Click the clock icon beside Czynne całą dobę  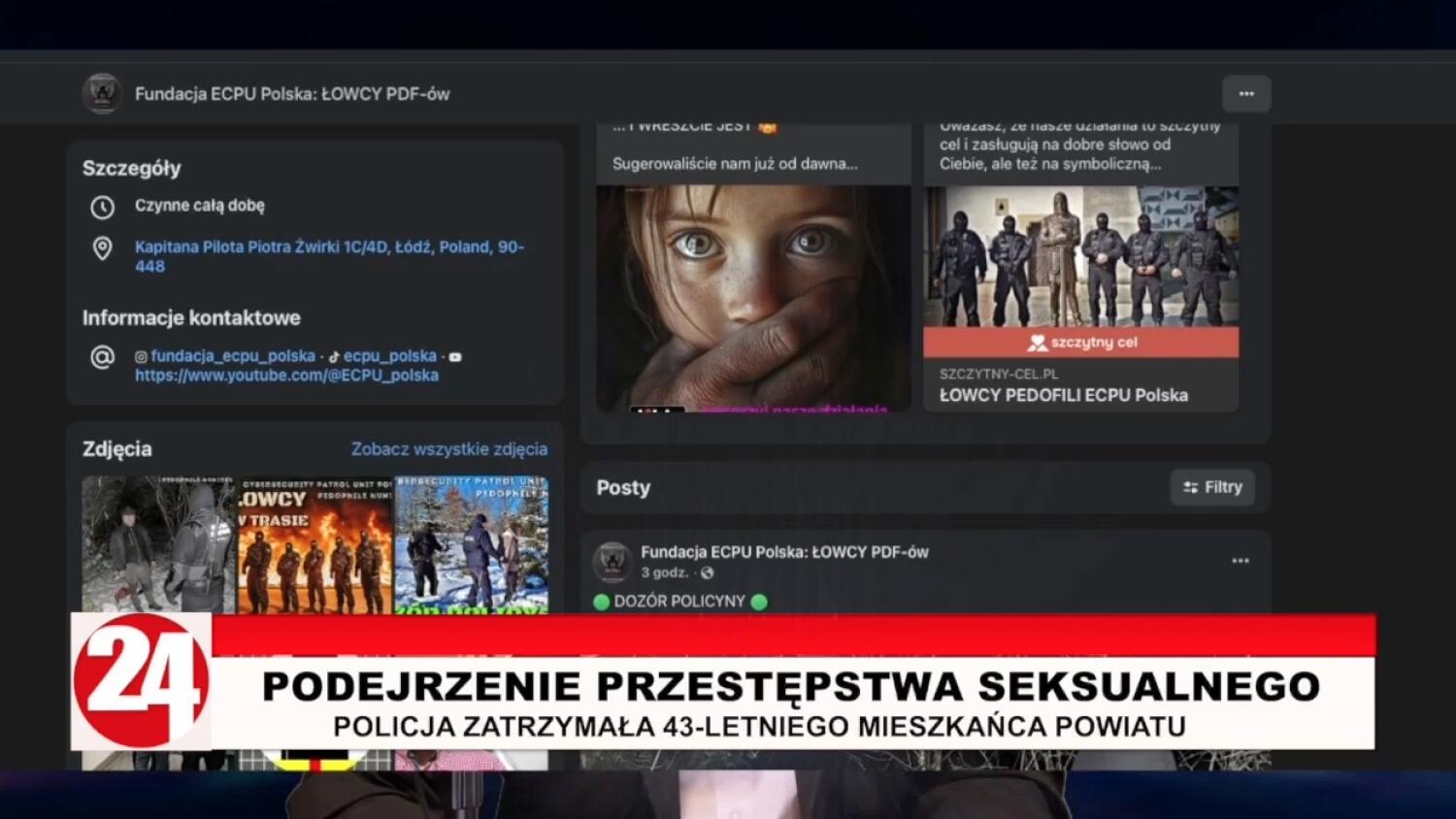point(104,206)
